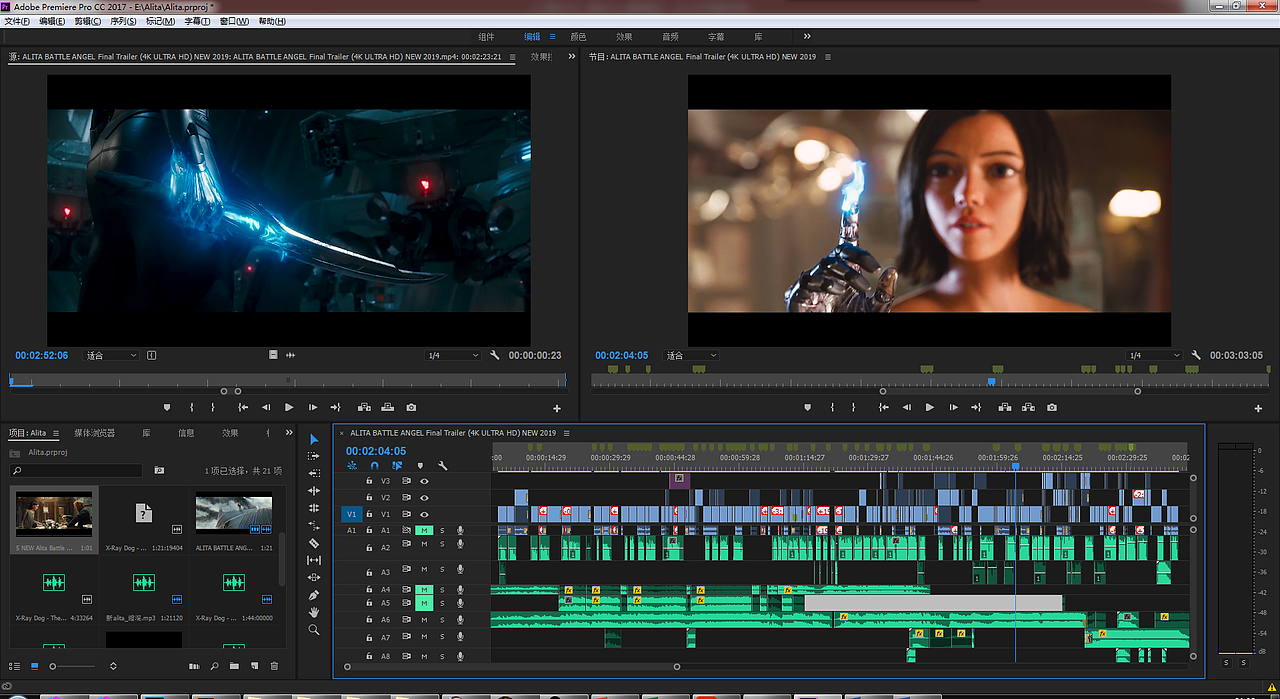
Task: Adjust the project panel thumbnail size slider
Action: point(55,666)
